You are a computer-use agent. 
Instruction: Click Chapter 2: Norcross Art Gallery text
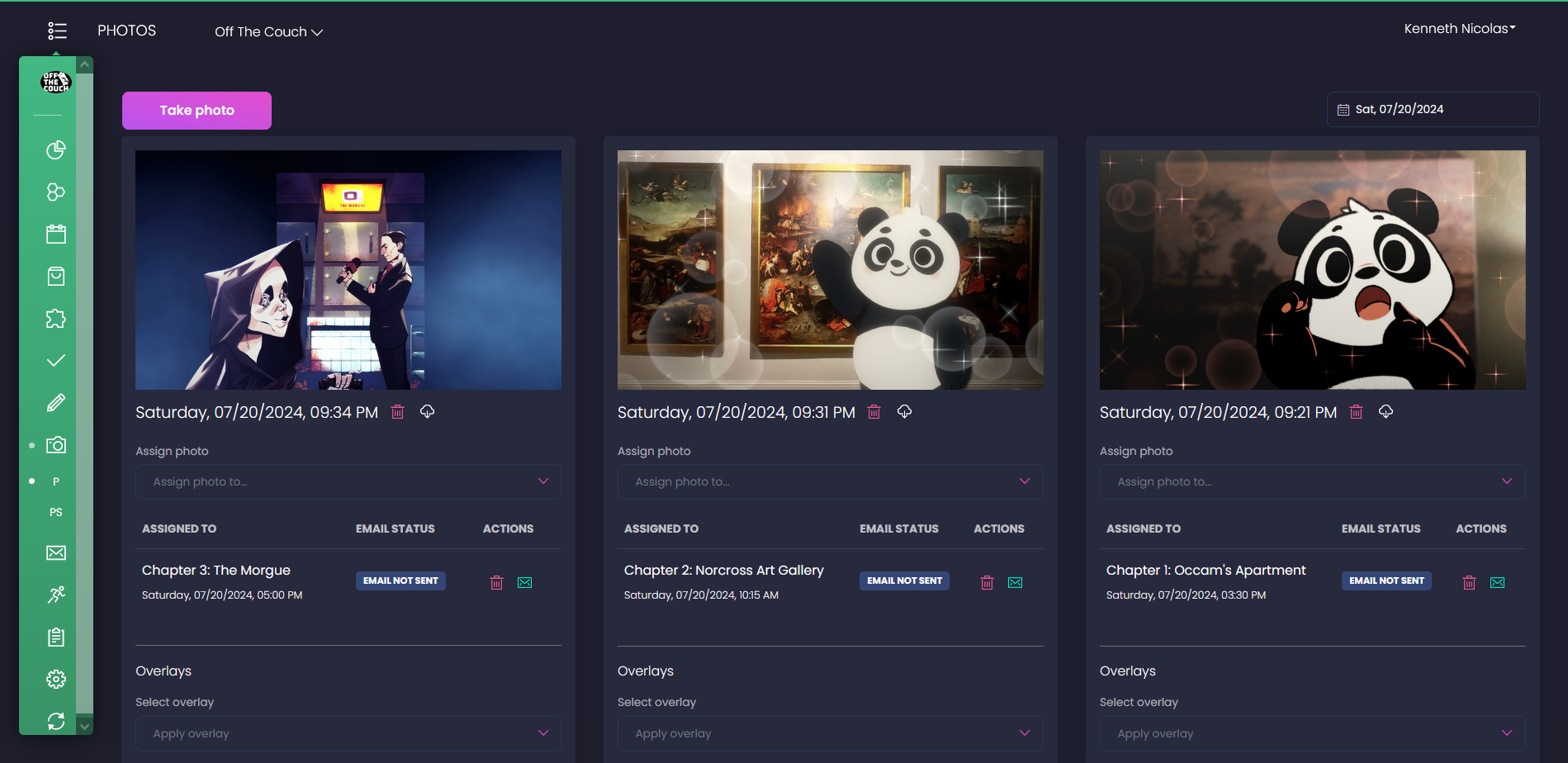coord(724,570)
